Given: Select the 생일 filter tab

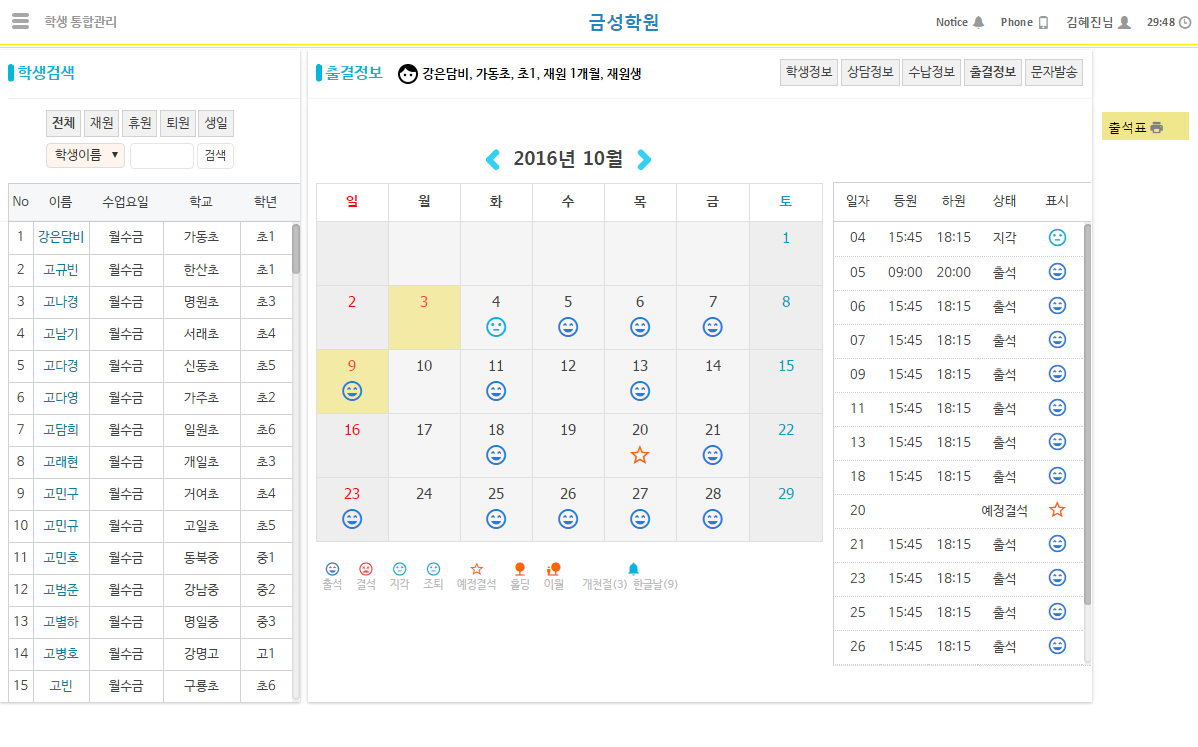Looking at the screenshot, I should [216, 123].
